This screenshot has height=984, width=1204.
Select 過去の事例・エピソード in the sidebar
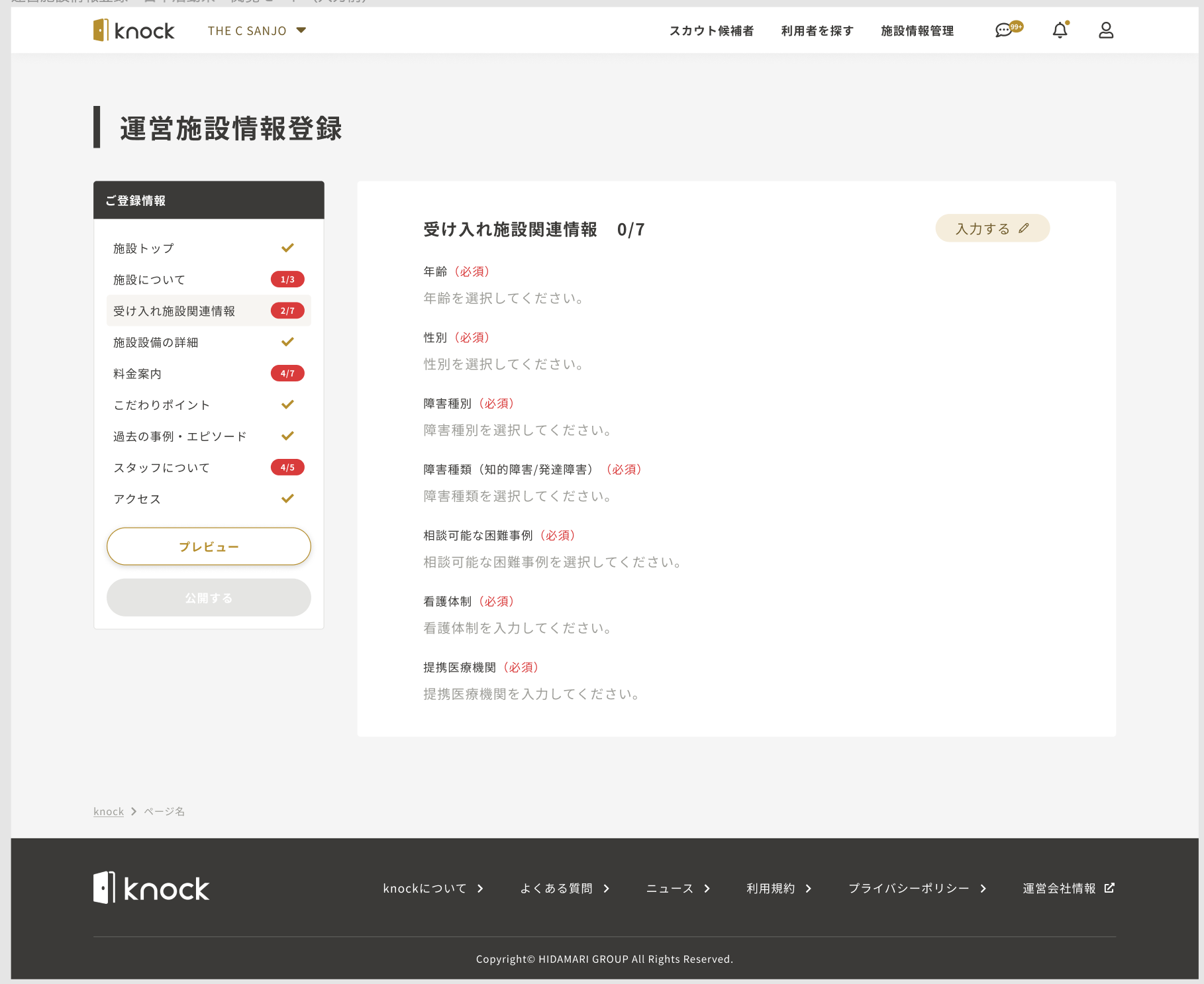(209, 436)
